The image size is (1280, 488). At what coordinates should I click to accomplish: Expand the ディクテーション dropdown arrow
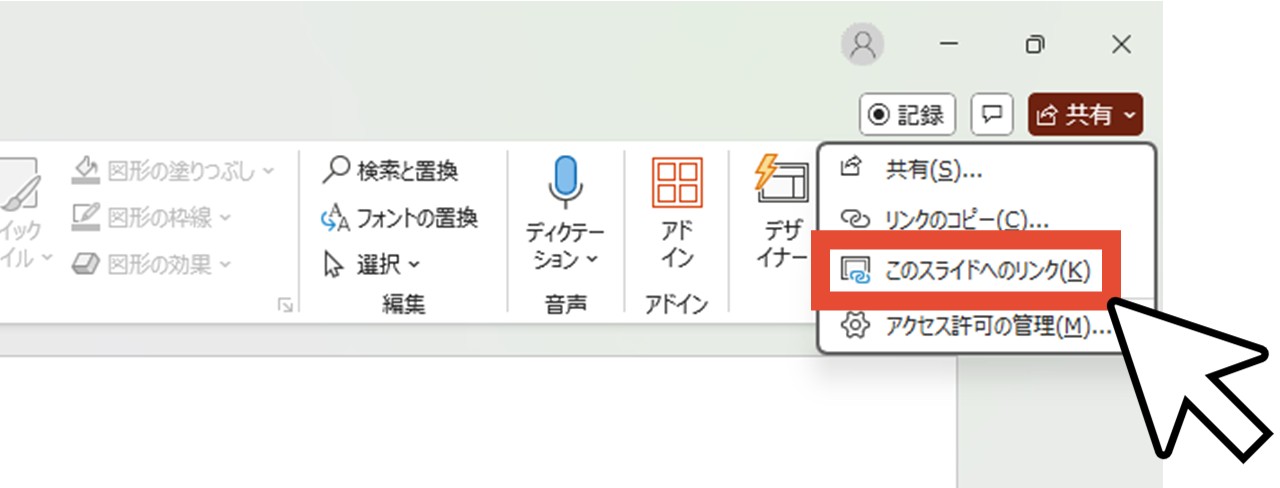[x=591, y=260]
